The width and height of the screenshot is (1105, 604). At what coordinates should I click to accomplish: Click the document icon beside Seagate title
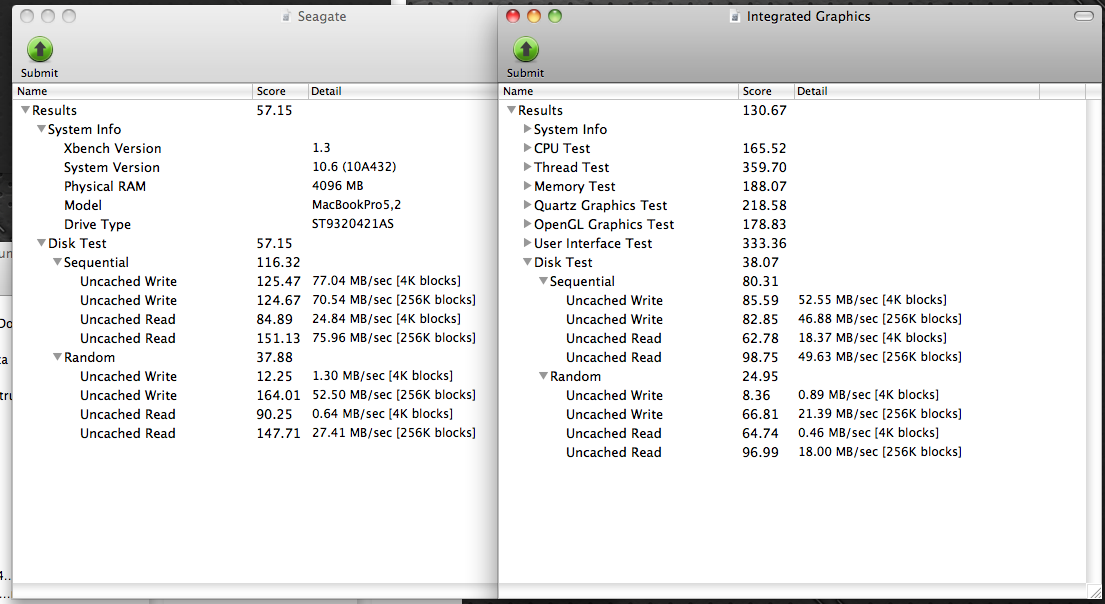point(286,16)
